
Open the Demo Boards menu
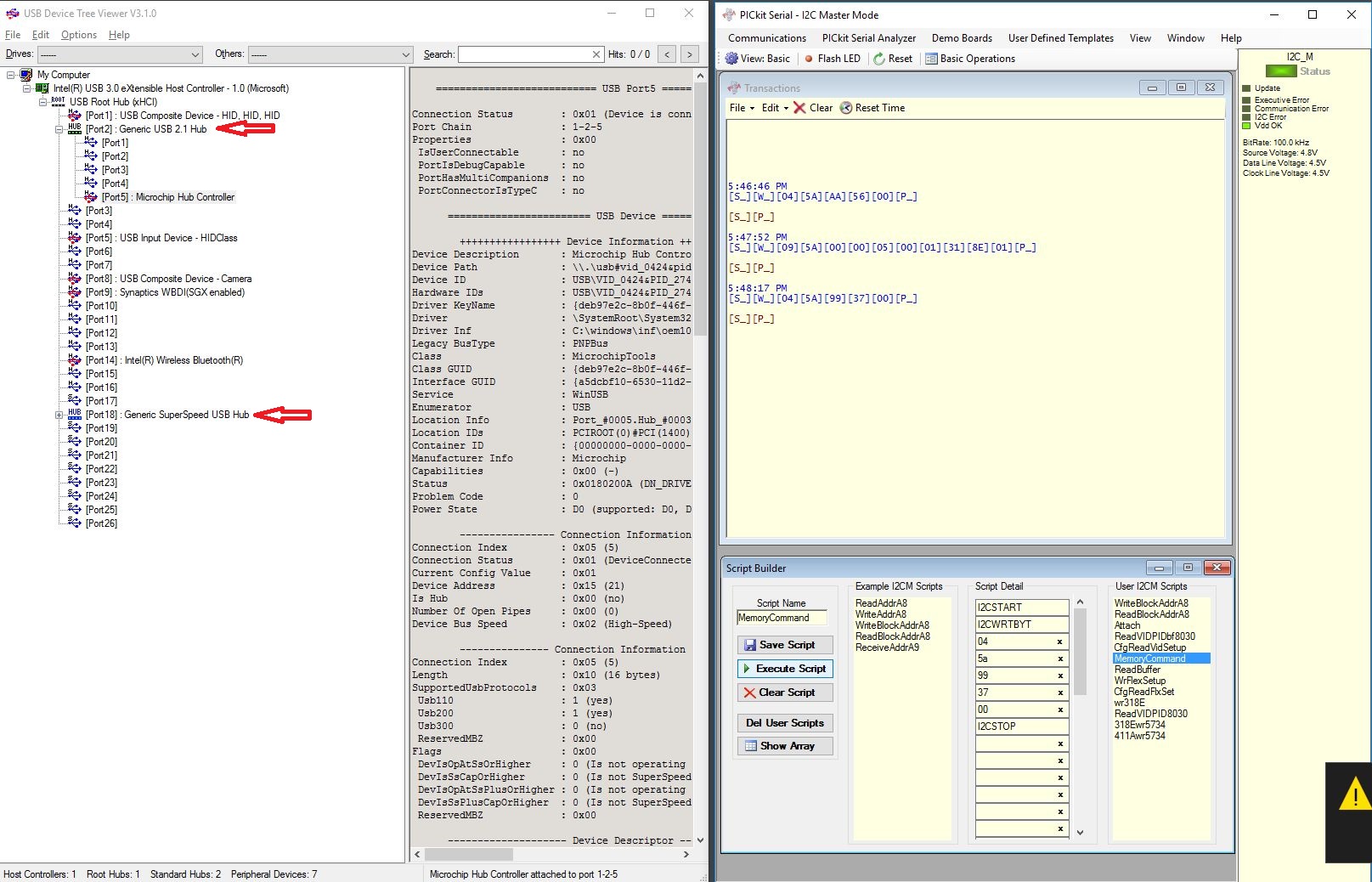point(962,38)
